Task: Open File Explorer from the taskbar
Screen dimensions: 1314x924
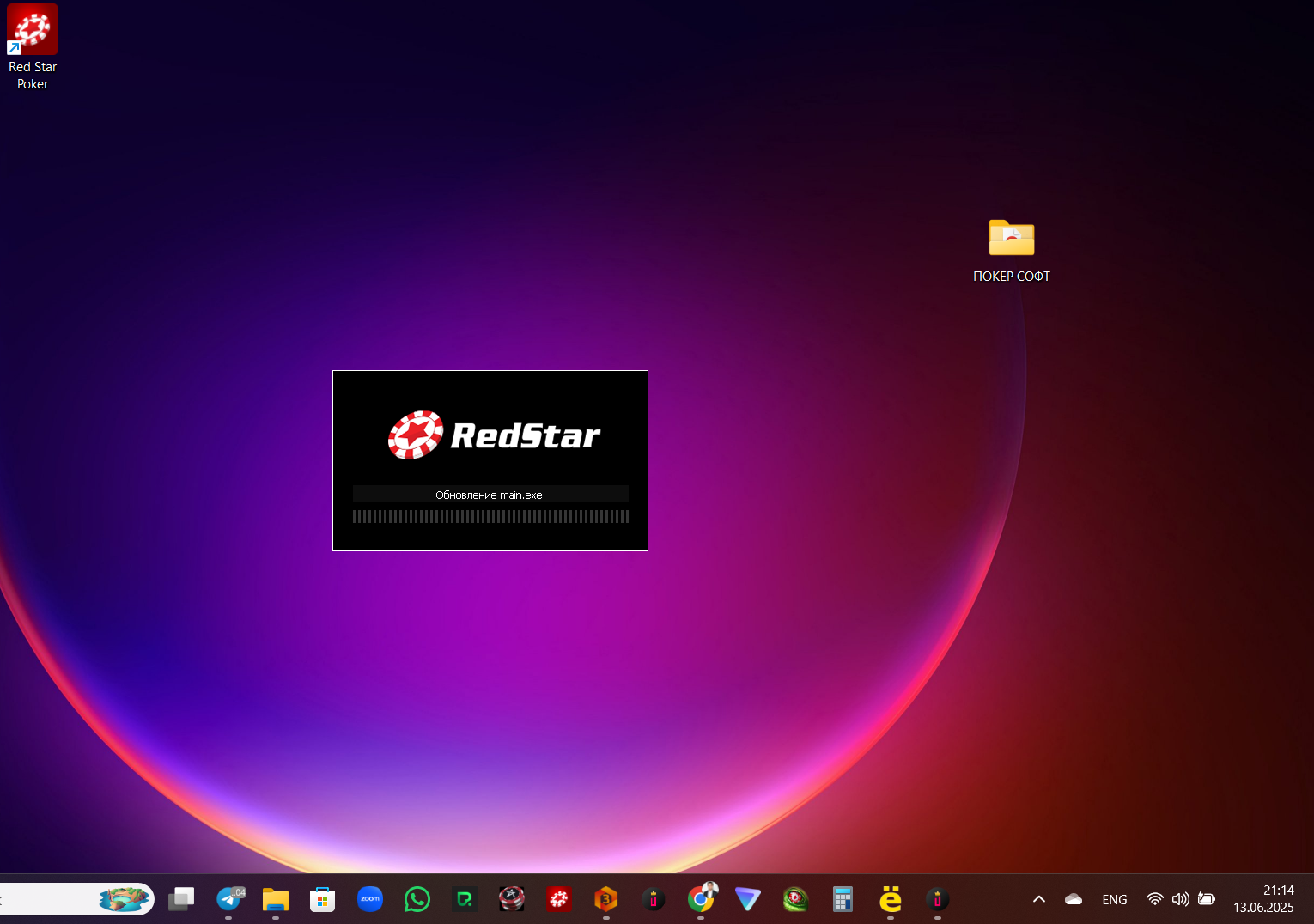Action: pos(276,899)
